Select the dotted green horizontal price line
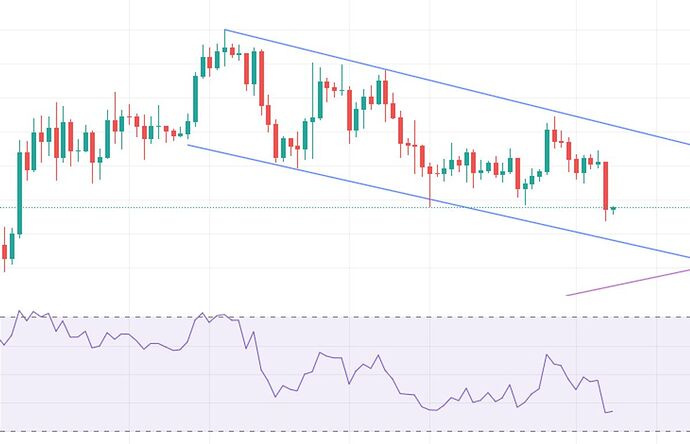Viewport: 690px width, 444px height. point(300,207)
